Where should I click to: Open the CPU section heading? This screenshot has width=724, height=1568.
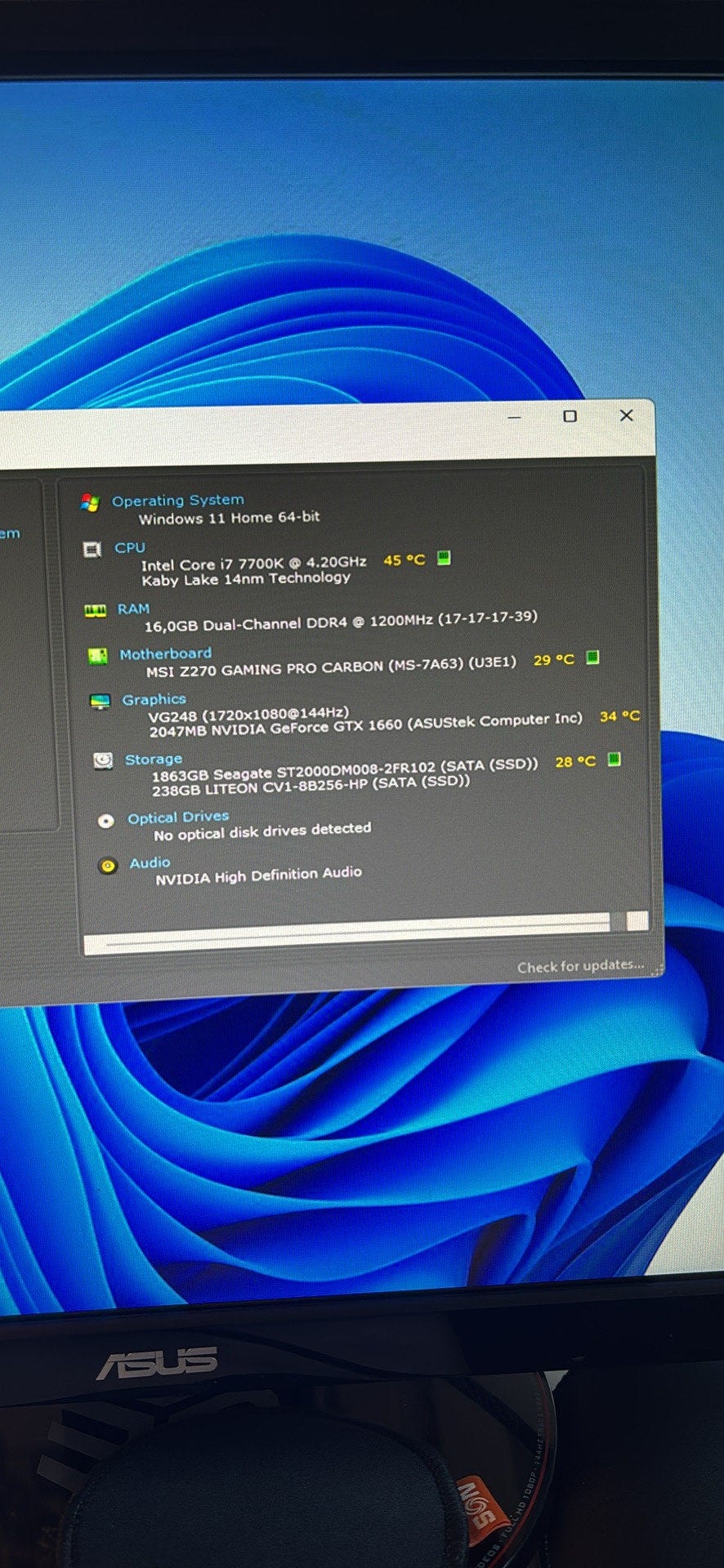pyautogui.click(x=130, y=547)
